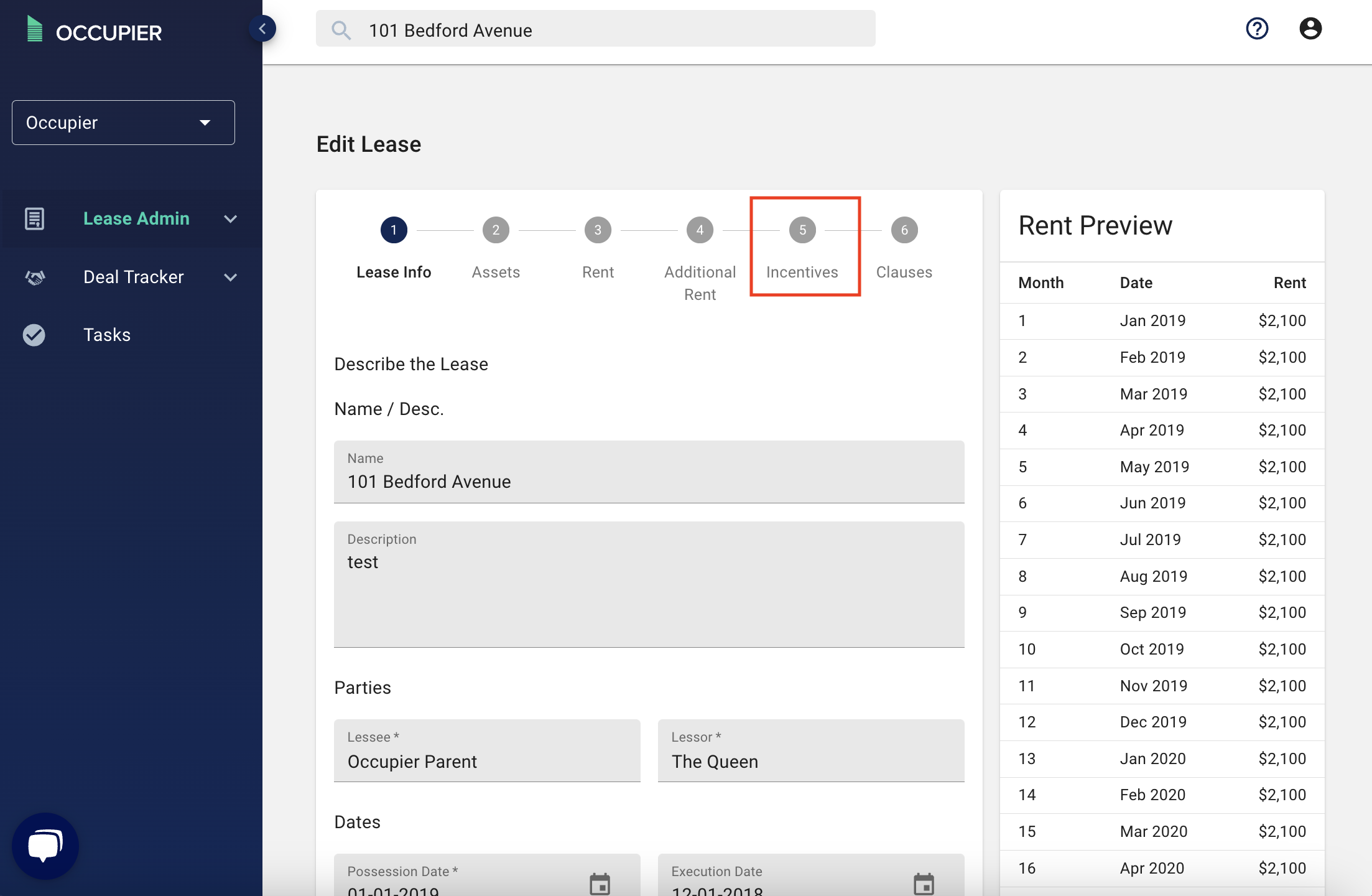Click the search magnifier icon
Screen dimensions: 1372x896
[341, 30]
